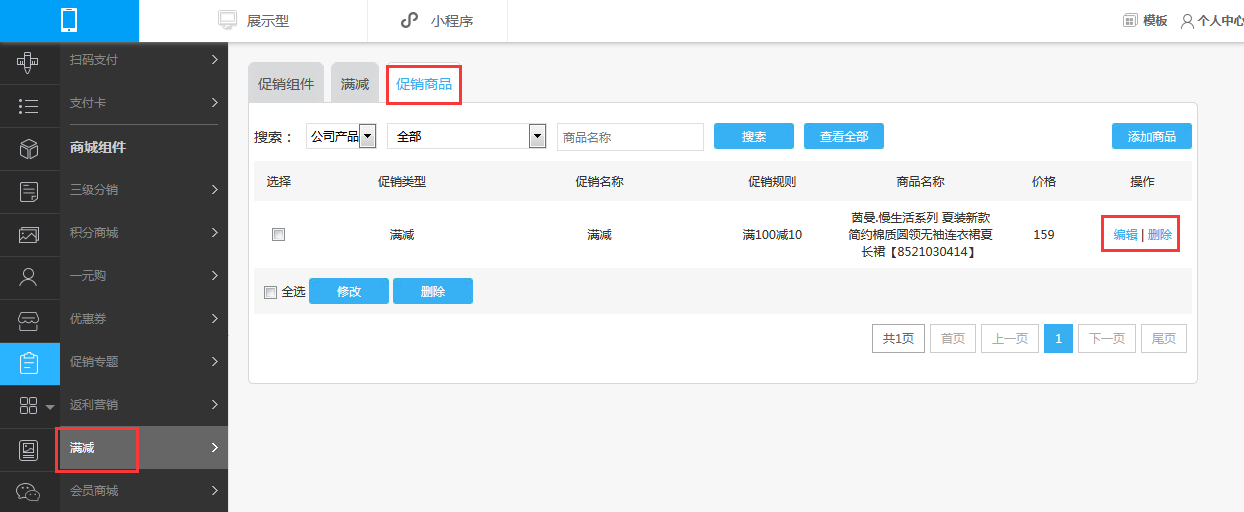Viewport: 1244px width, 512px height.
Task: Click the 搜索 search button
Action: tap(754, 136)
